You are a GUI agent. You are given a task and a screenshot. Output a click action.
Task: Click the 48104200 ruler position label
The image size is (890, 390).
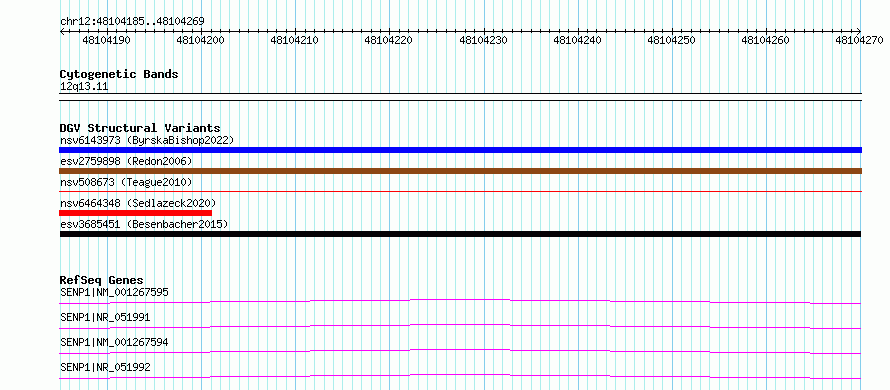[x=201, y=40]
